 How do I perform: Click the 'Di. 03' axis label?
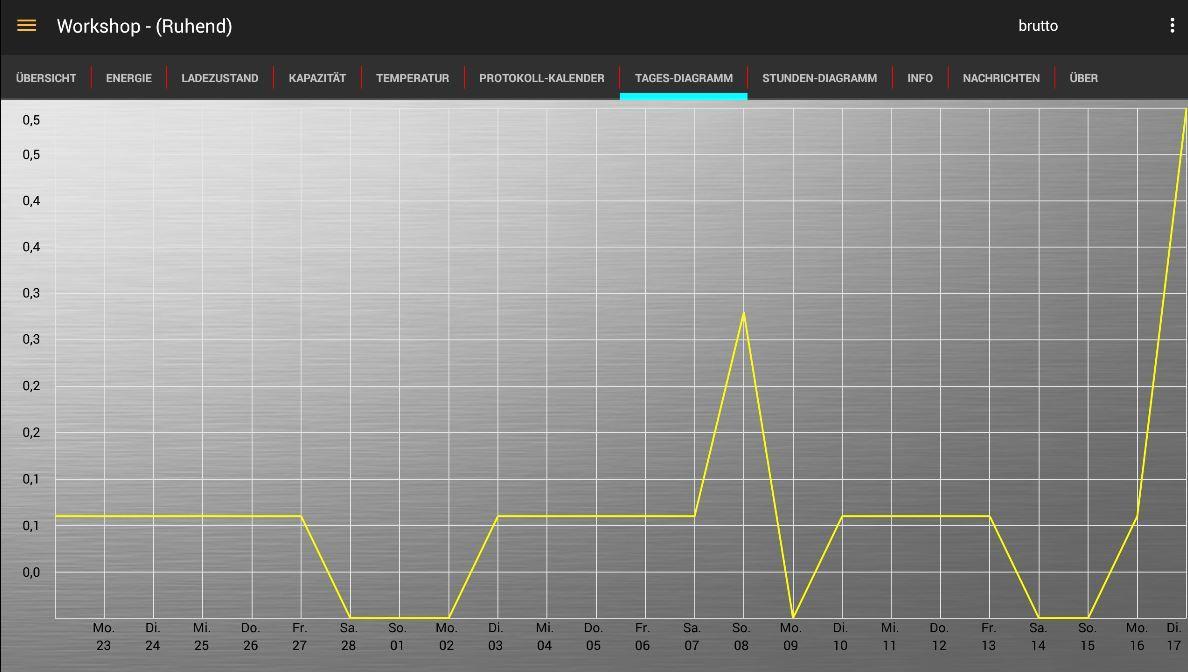pos(496,636)
